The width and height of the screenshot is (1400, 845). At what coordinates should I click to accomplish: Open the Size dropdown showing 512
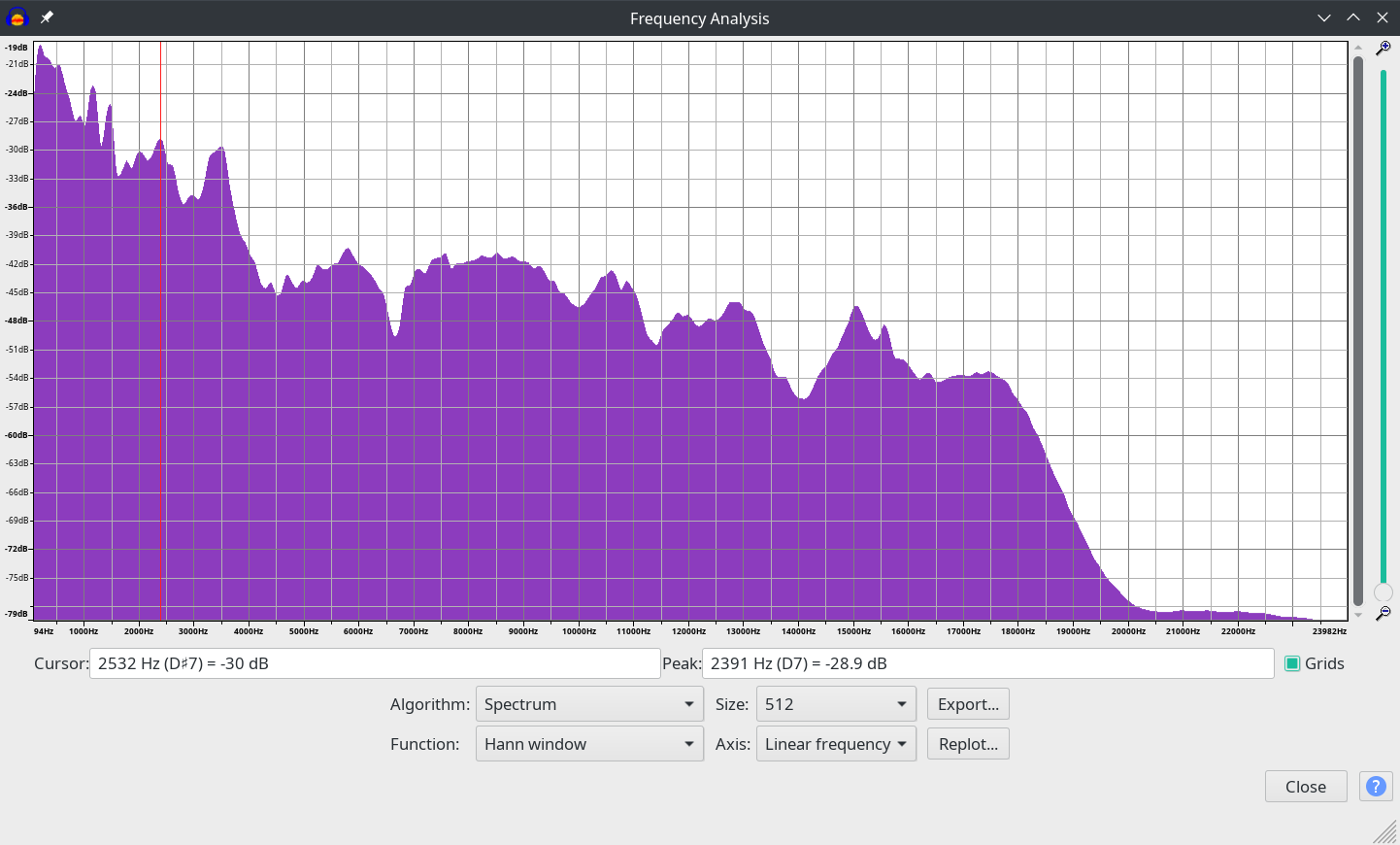836,704
